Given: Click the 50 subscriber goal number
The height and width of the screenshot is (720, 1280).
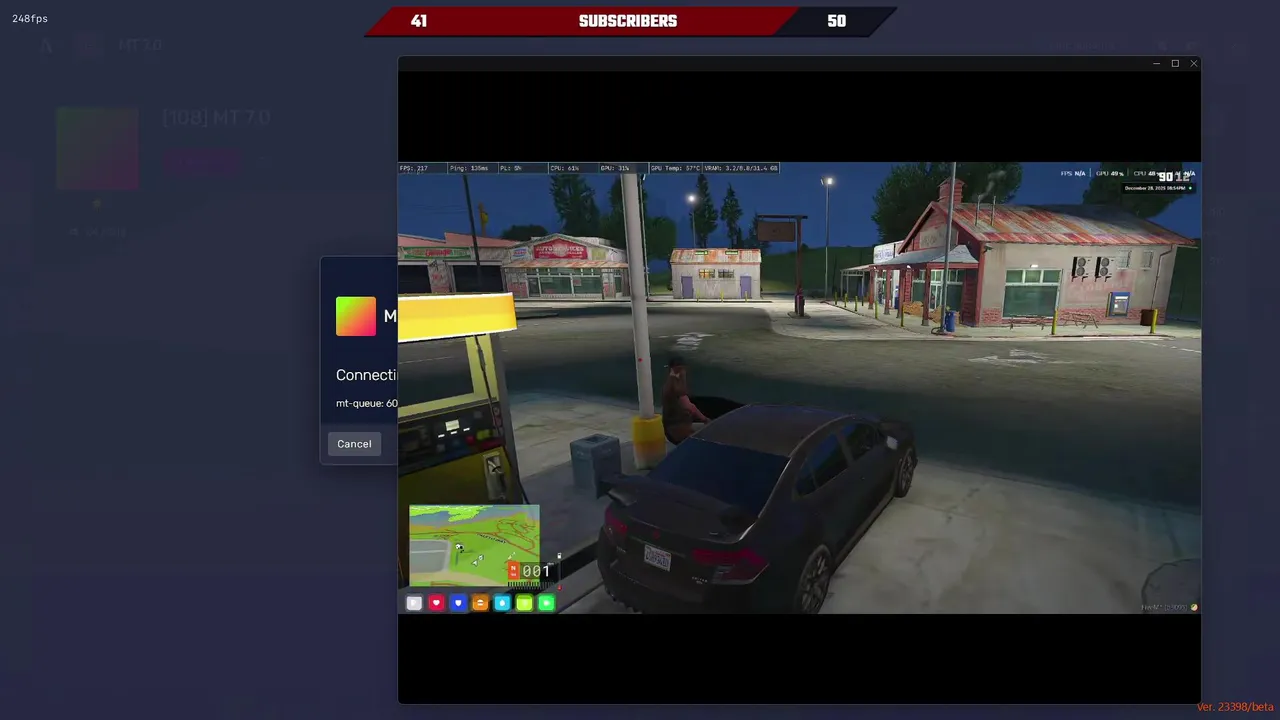Looking at the screenshot, I should point(836,21).
